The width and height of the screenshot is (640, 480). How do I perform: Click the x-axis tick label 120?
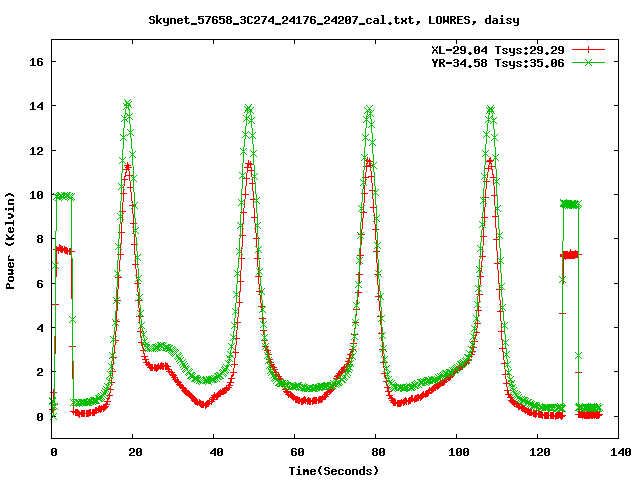pos(539,452)
